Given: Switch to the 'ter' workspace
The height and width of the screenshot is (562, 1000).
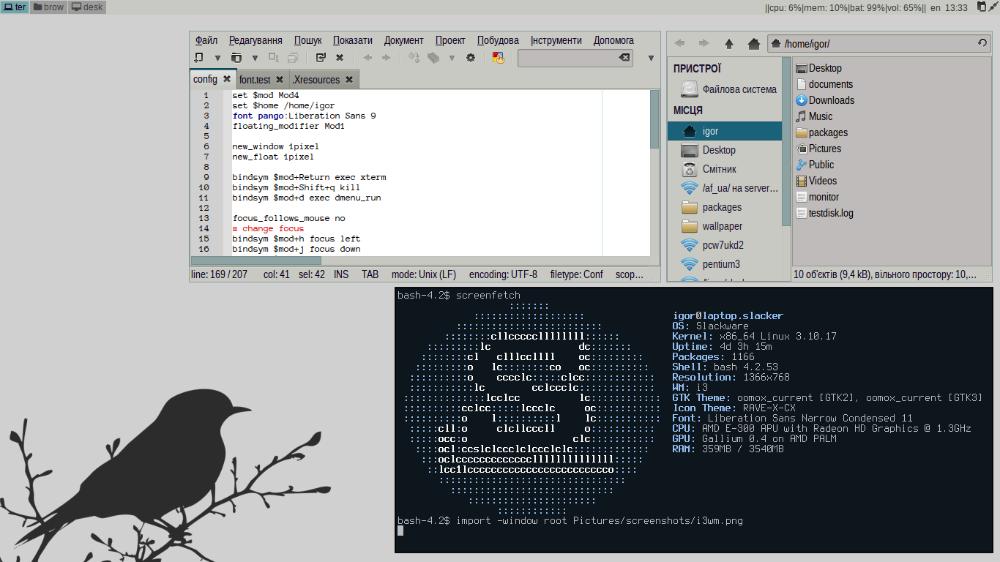Looking at the screenshot, I should point(15,7).
